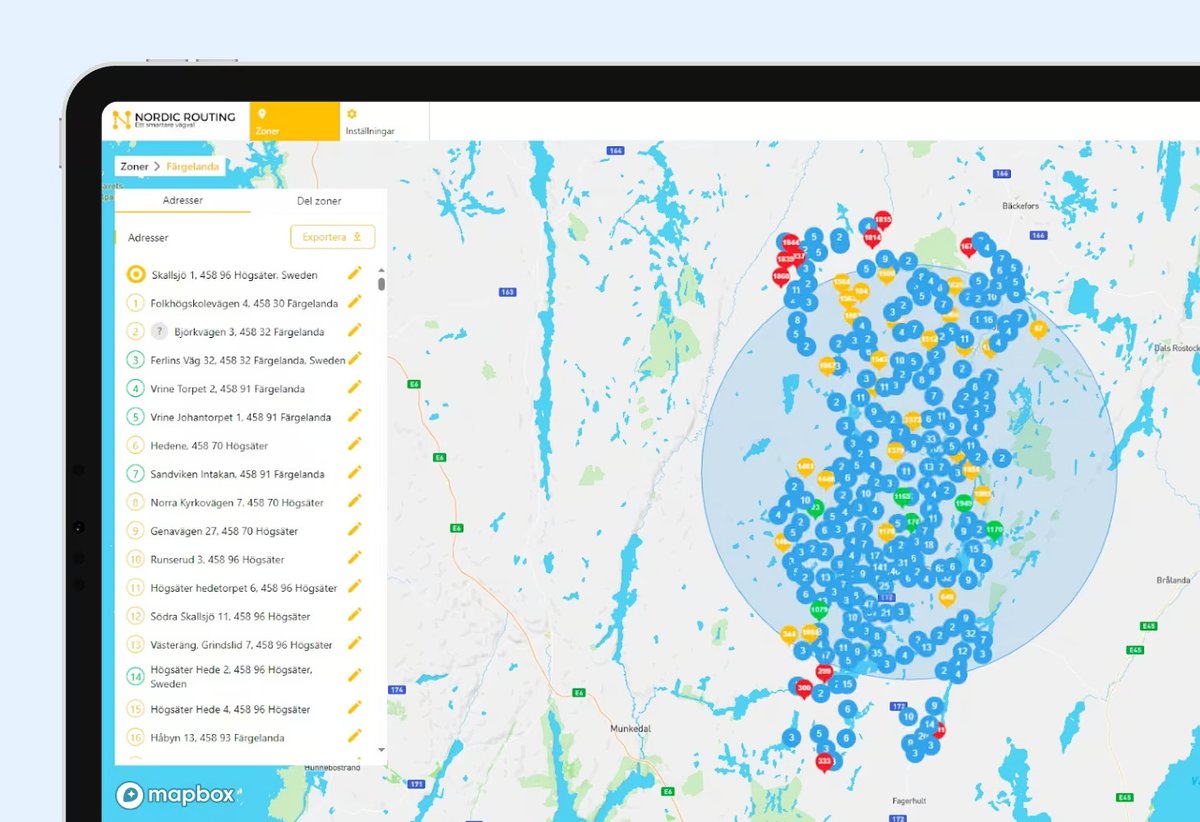The image size is (1200, 822).
Task: Click the red map pin labeled 1860
Action: pos(781,276)
